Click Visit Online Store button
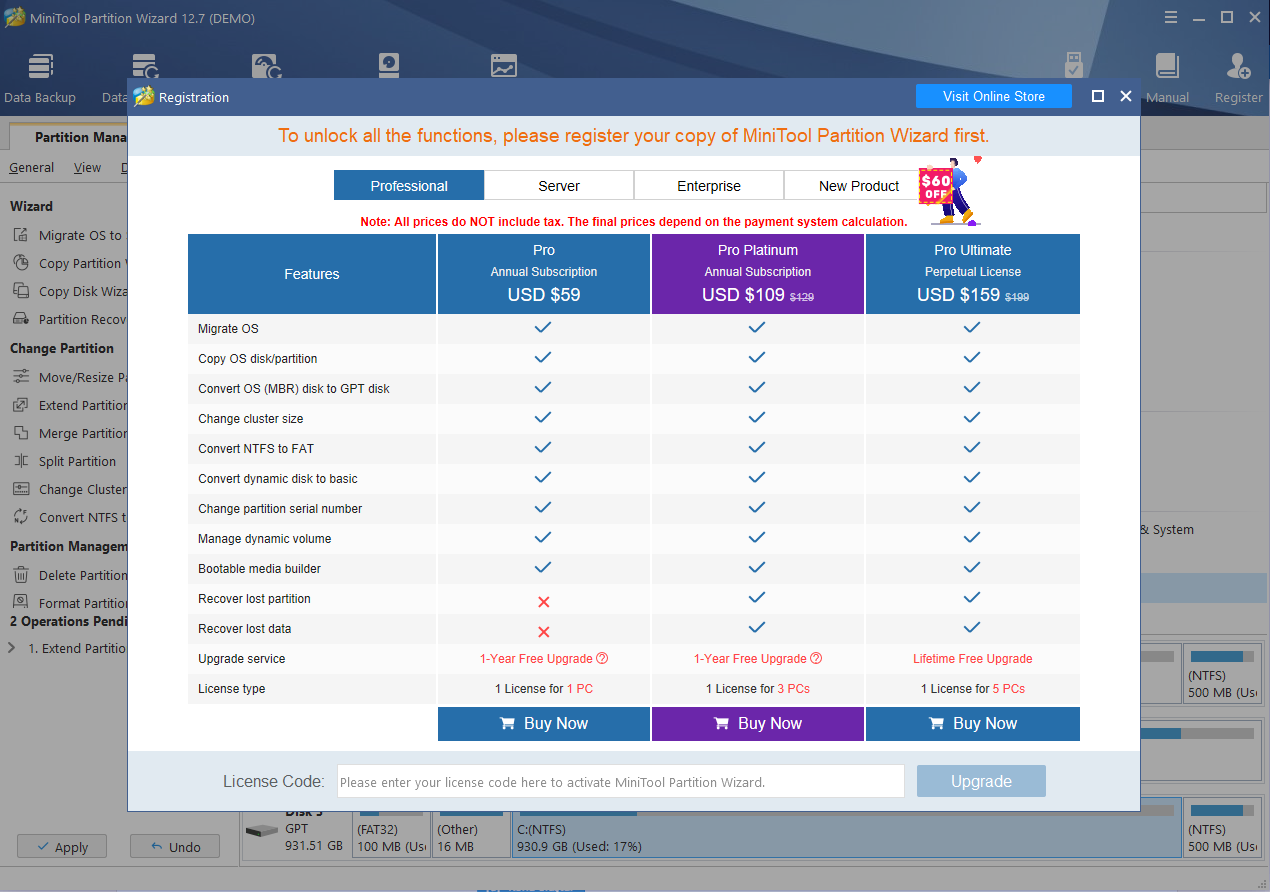 994,96
